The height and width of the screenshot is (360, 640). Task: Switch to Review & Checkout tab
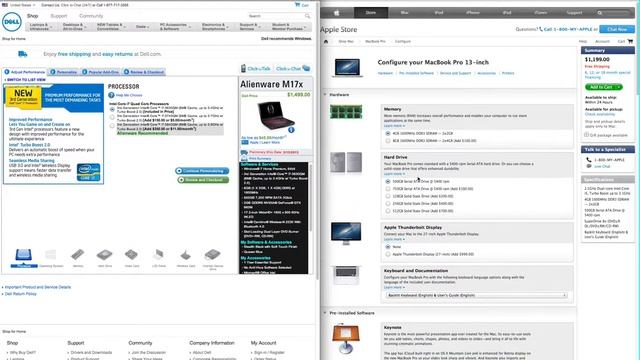click(x=144, y=72)
